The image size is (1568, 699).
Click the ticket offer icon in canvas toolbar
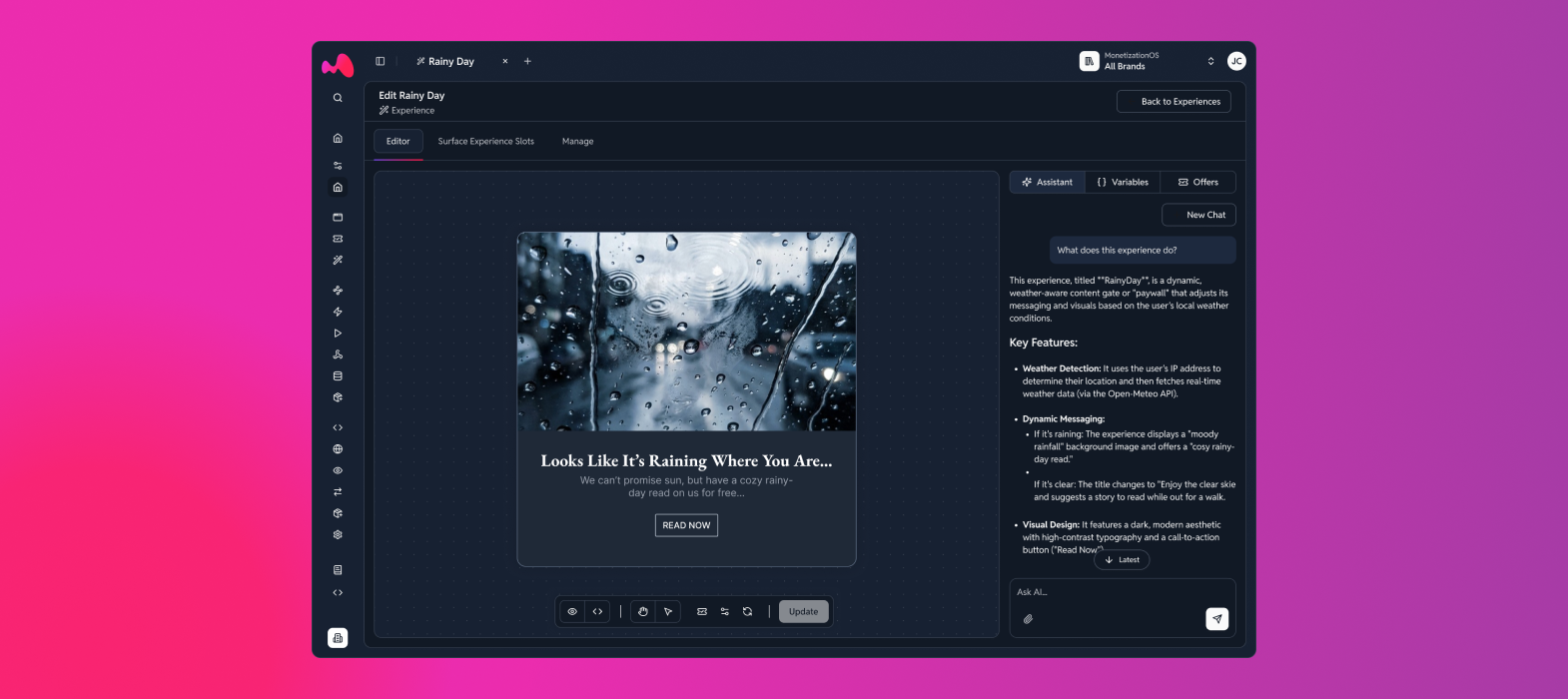[x=702, y=611]
